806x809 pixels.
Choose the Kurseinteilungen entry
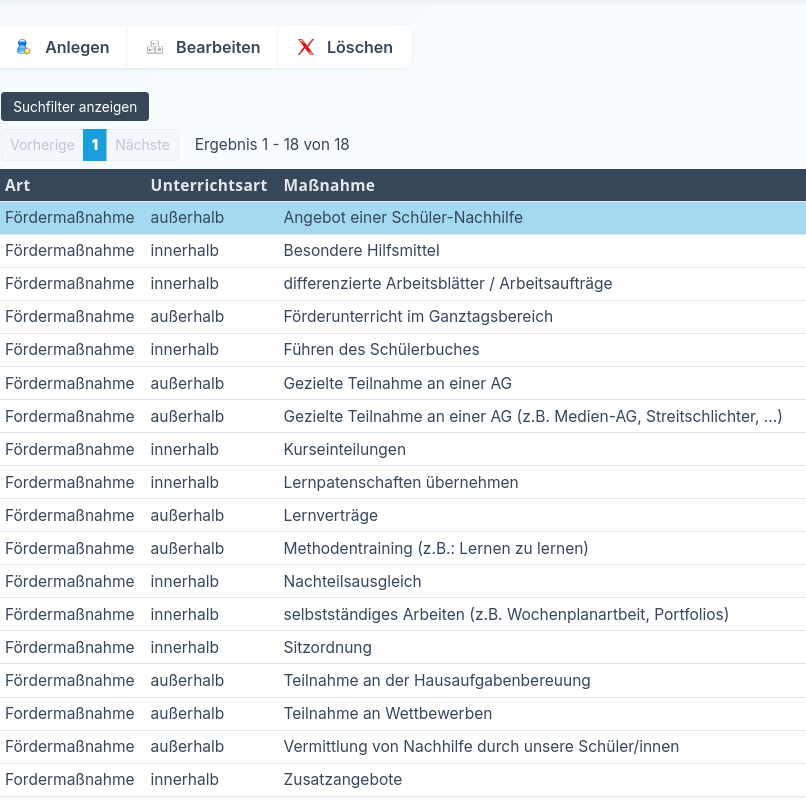344,449
